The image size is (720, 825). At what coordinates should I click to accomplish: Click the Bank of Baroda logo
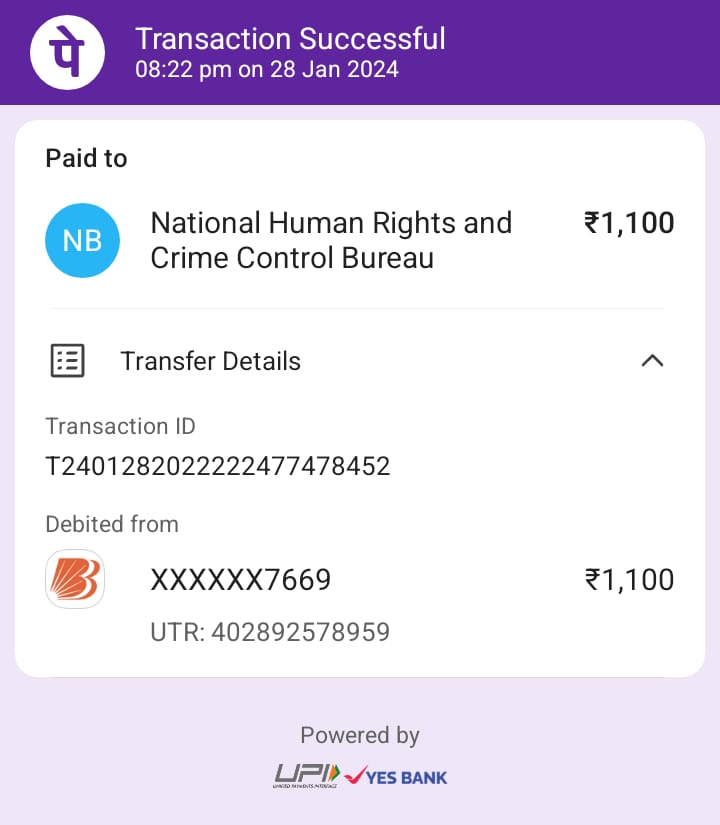pyautogui.click(x=75, y=579)
